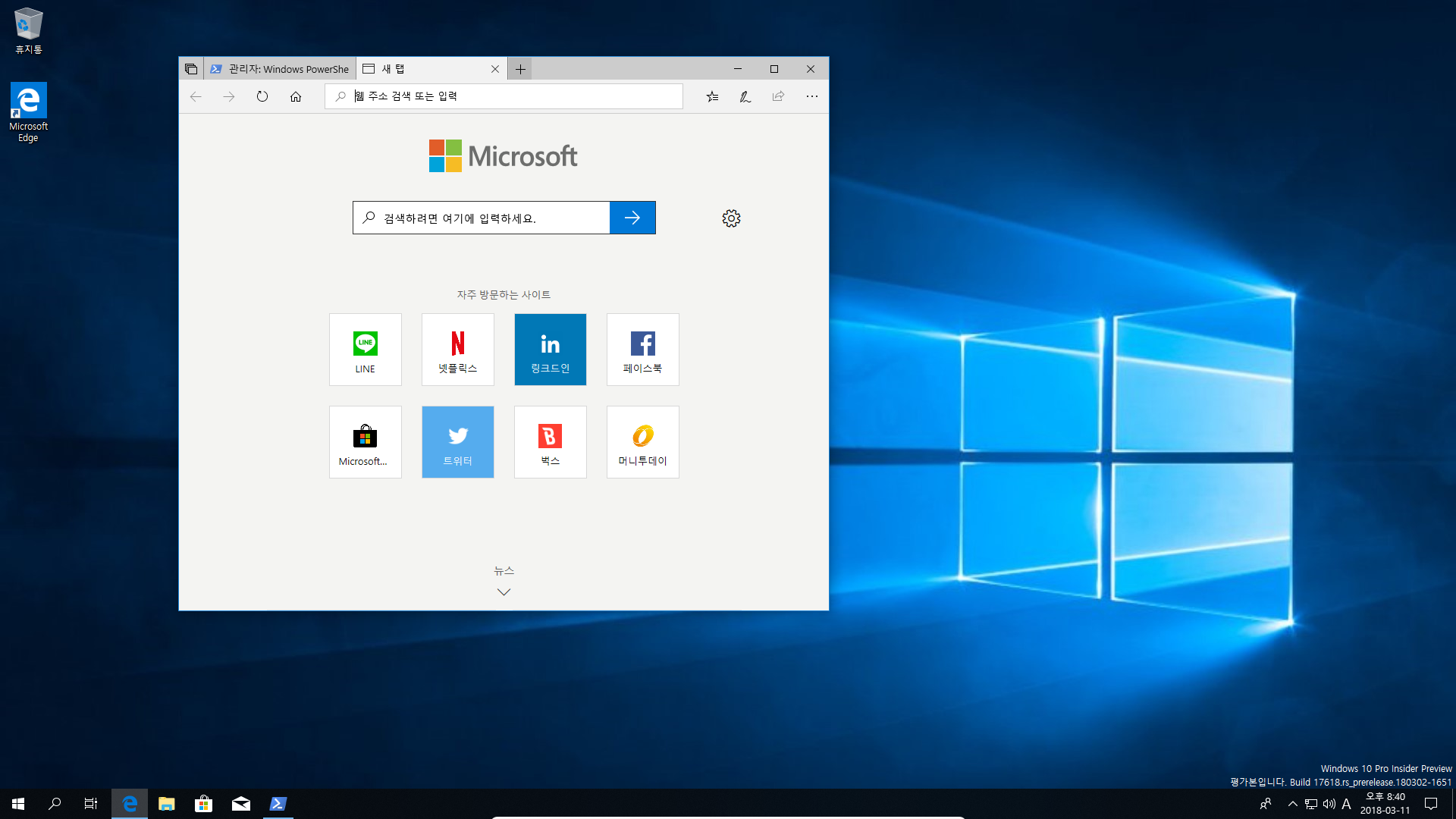Viewport: 1456px width, 819px height.
Task: Open the network status tray icon
Action: 1311,804
